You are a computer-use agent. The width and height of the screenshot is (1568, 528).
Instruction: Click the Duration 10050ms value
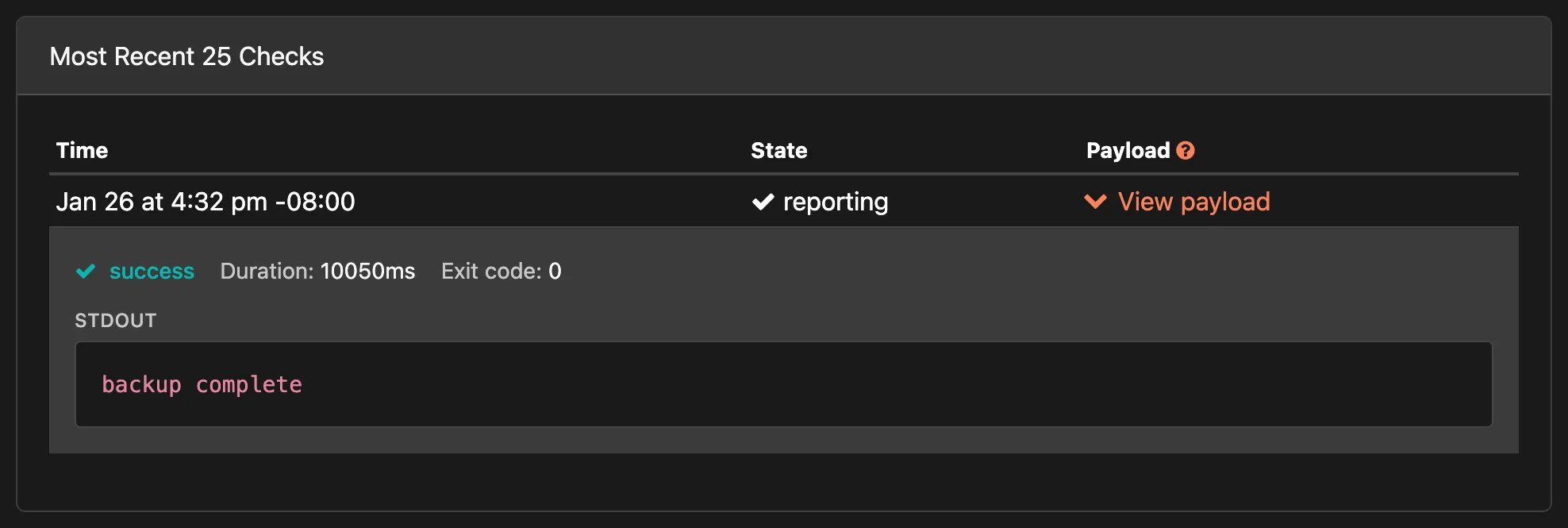click(317, 271)
